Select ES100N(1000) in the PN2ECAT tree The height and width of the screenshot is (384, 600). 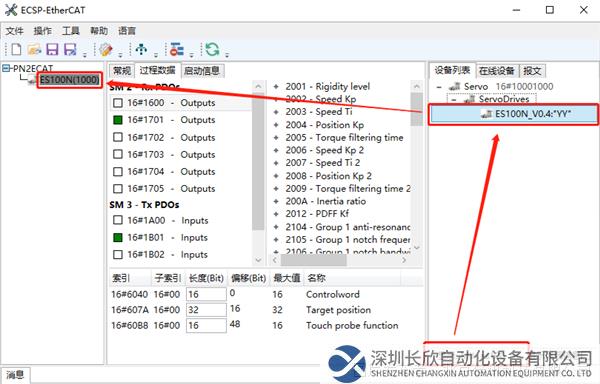pos(70,80)
